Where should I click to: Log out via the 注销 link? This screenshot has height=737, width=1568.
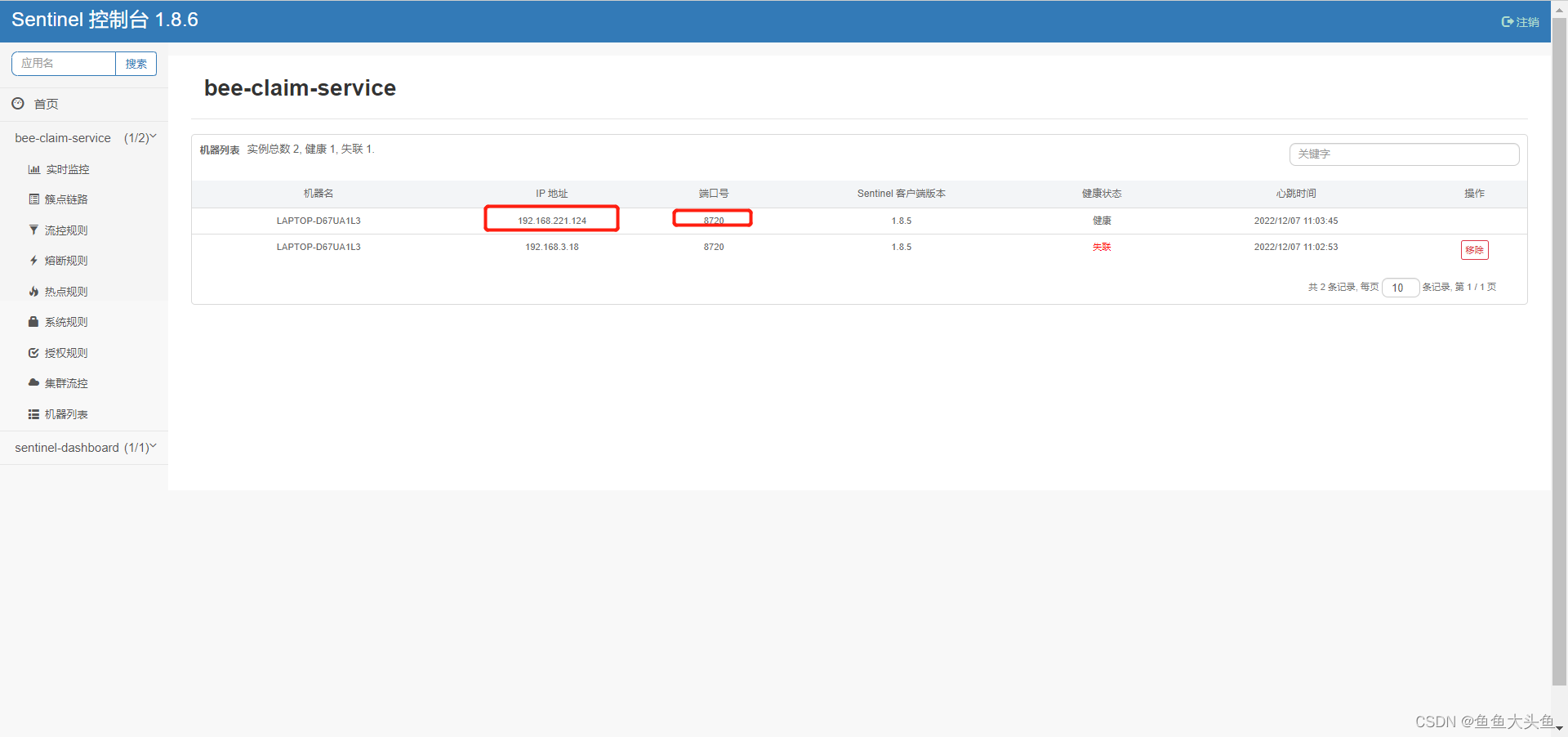1521,21
